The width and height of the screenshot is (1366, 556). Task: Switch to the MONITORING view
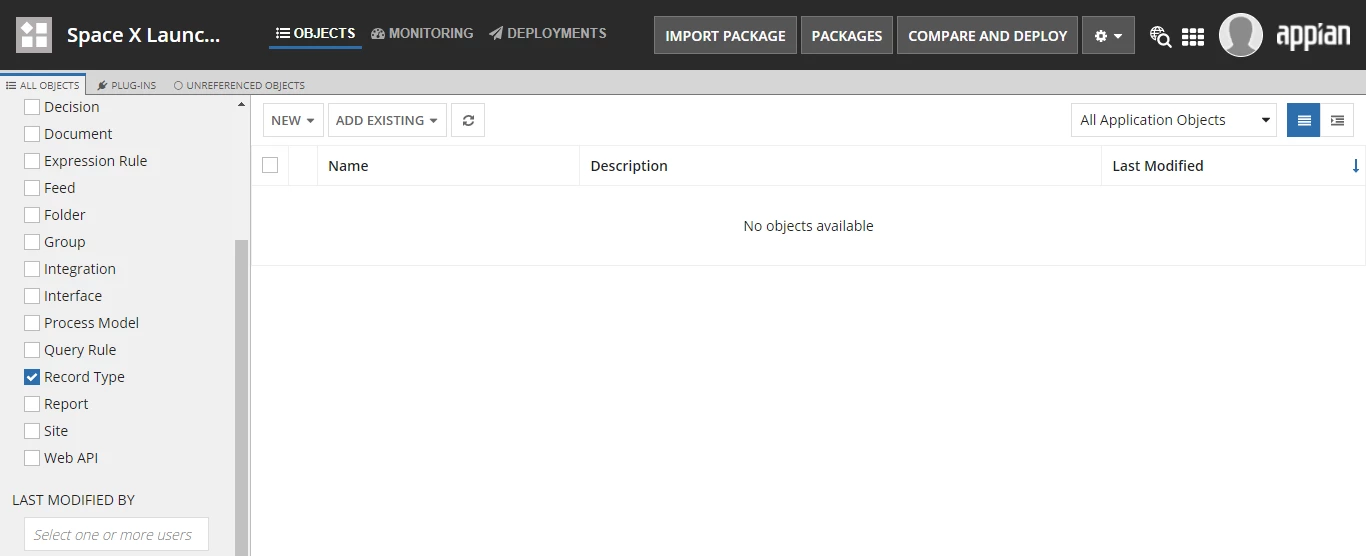(x=422, y=33)
